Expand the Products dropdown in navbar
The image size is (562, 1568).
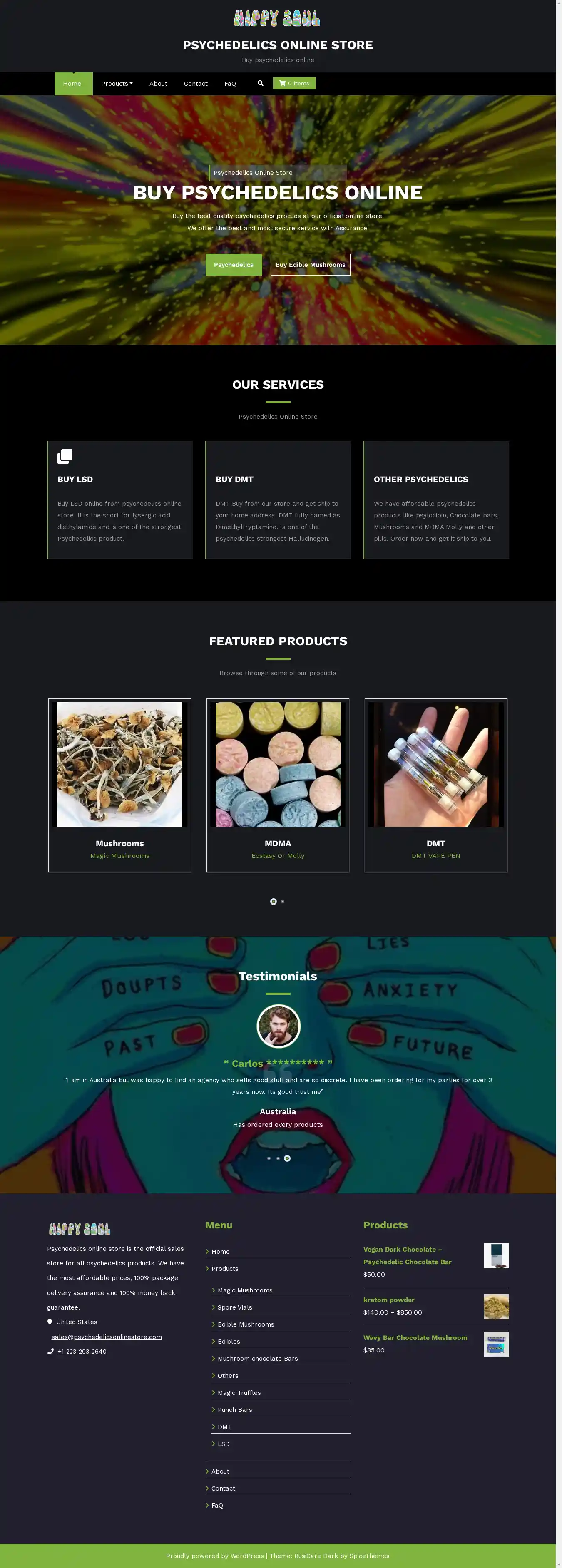(x=117, y=83)
